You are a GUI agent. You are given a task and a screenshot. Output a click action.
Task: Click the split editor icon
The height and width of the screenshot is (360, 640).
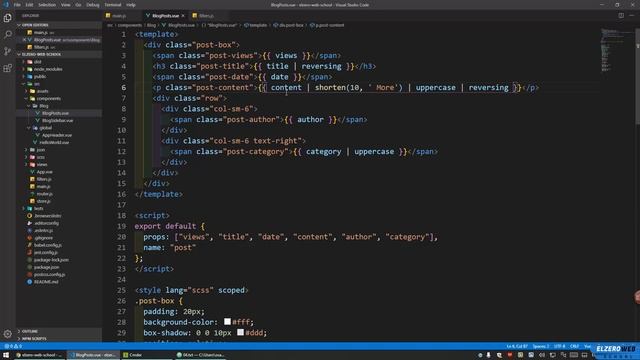pos(621,16)
